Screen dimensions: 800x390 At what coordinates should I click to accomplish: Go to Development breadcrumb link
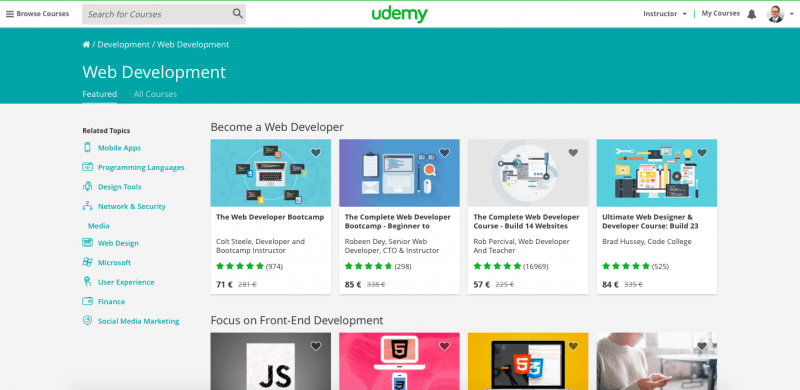click(x=123, y=44)
